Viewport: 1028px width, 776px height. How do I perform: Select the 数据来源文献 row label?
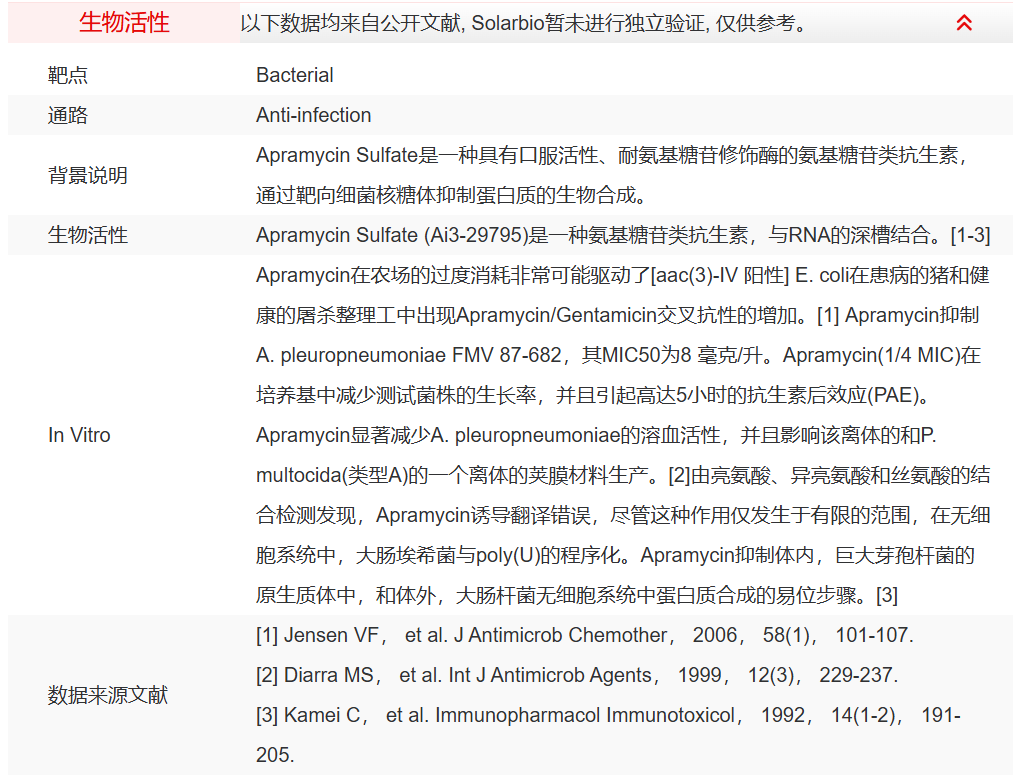point(108,695)
